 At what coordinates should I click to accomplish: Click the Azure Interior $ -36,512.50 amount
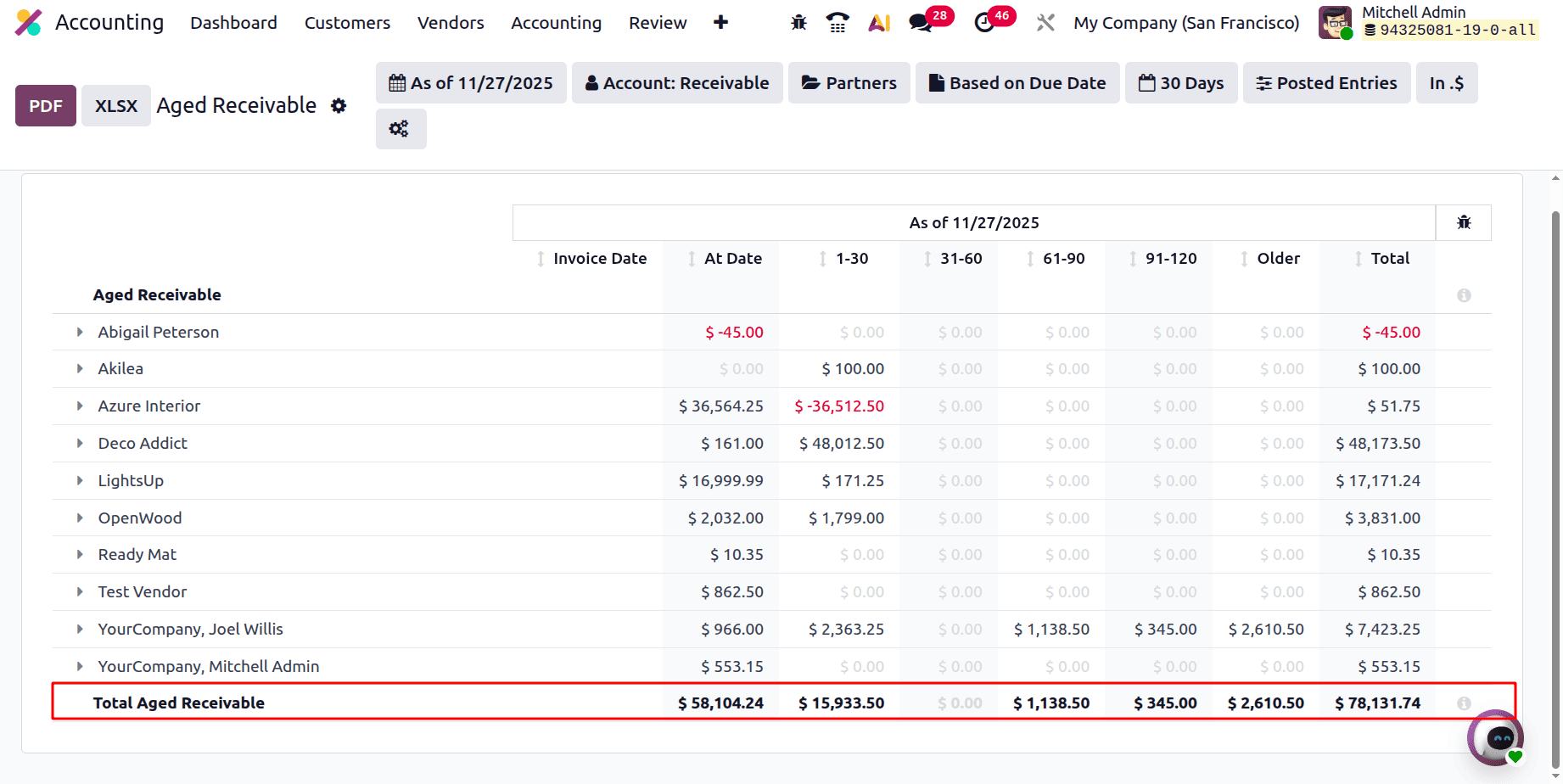coord(839,406)
